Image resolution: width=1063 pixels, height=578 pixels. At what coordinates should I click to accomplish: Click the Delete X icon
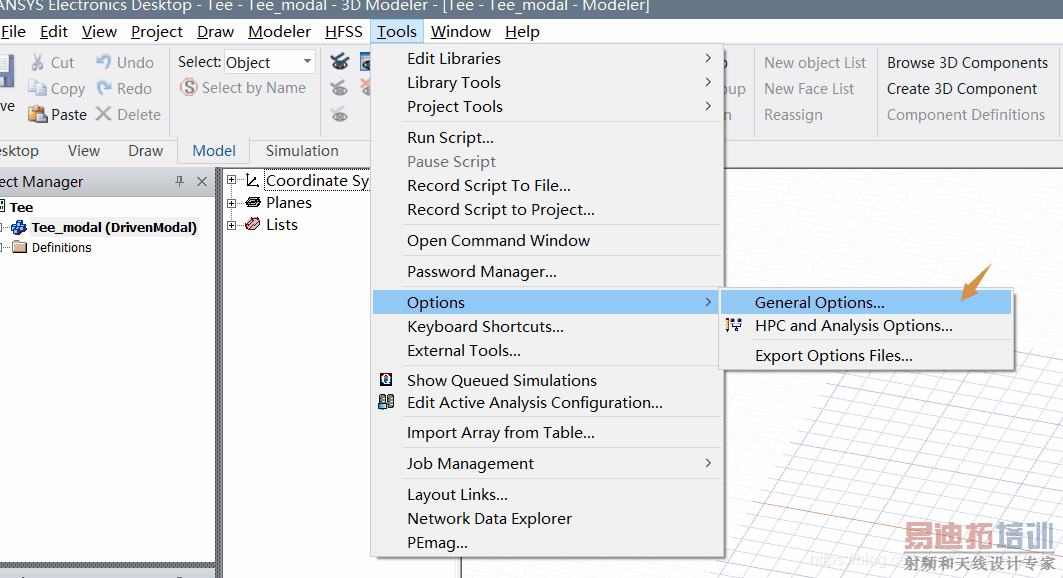coord(104,114)
